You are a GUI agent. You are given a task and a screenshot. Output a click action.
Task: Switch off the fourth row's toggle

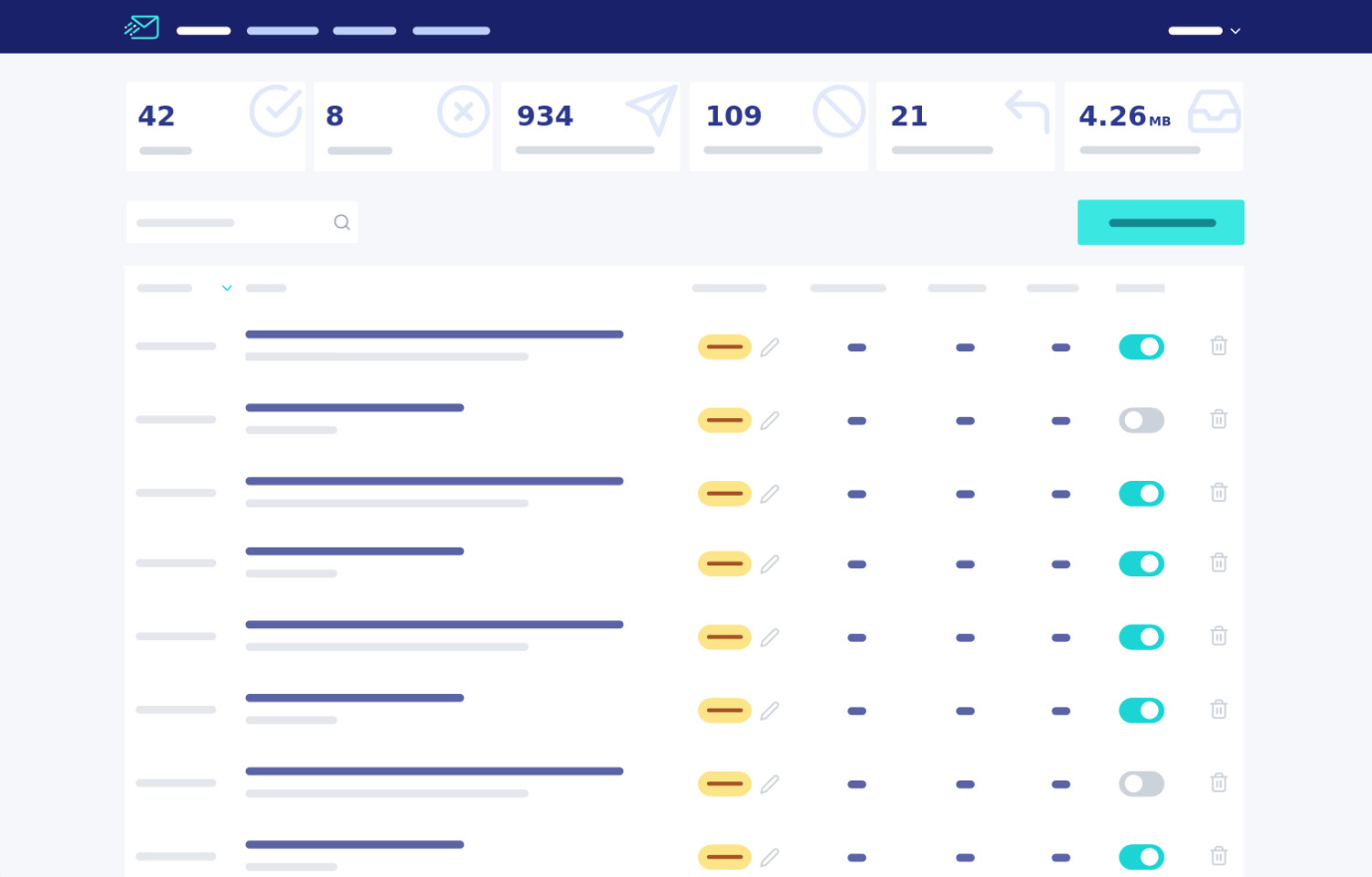[1142, 563]
